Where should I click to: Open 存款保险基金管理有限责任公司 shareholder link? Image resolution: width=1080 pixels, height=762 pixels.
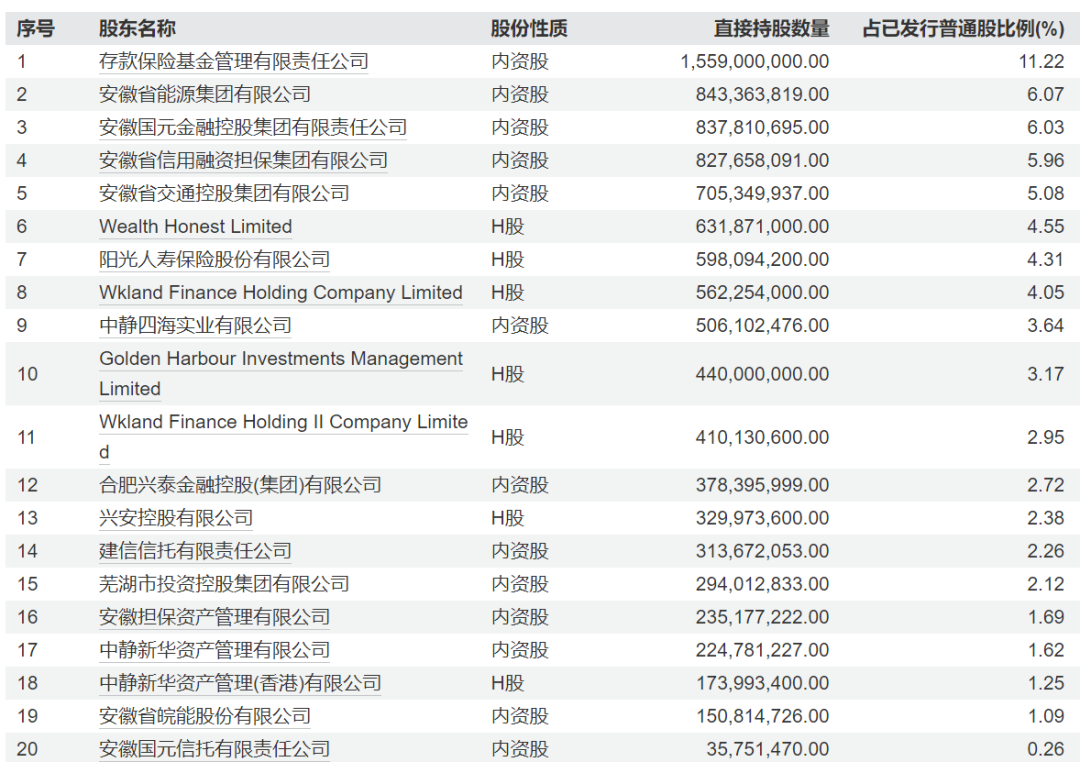click(233, 61)
